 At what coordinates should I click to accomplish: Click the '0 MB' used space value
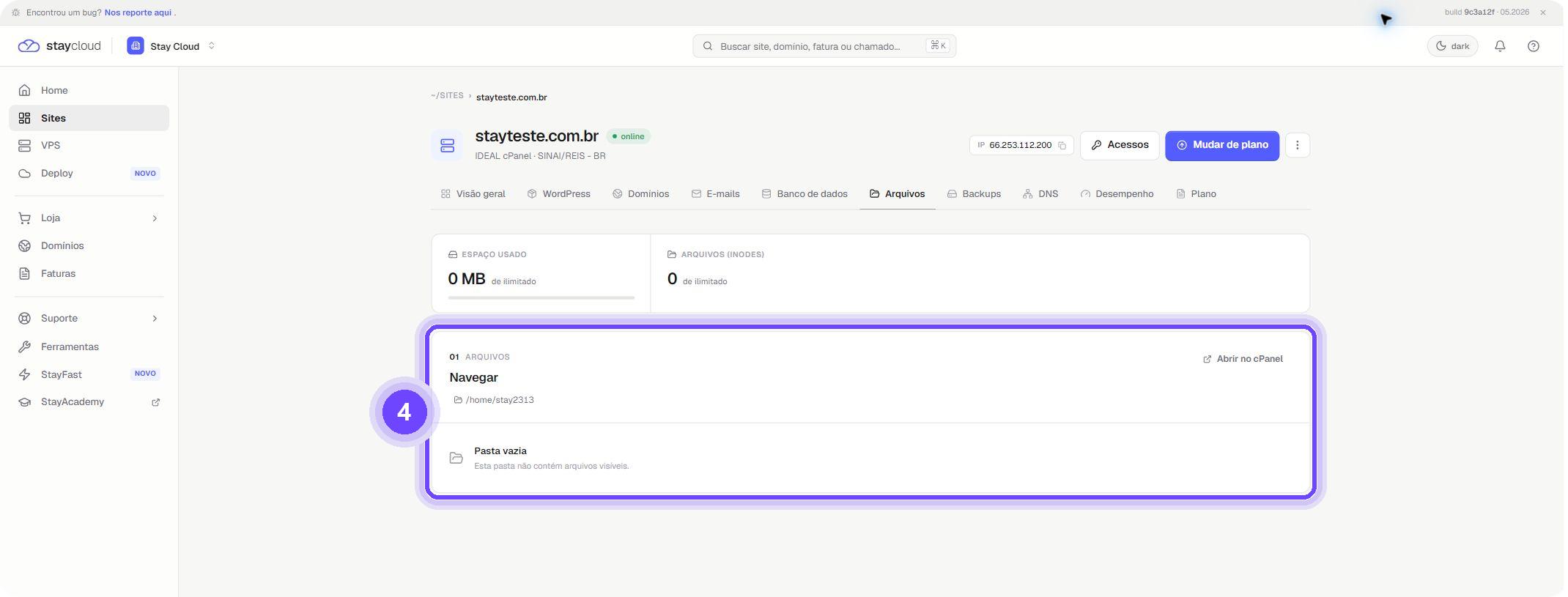tap(467, 279)
